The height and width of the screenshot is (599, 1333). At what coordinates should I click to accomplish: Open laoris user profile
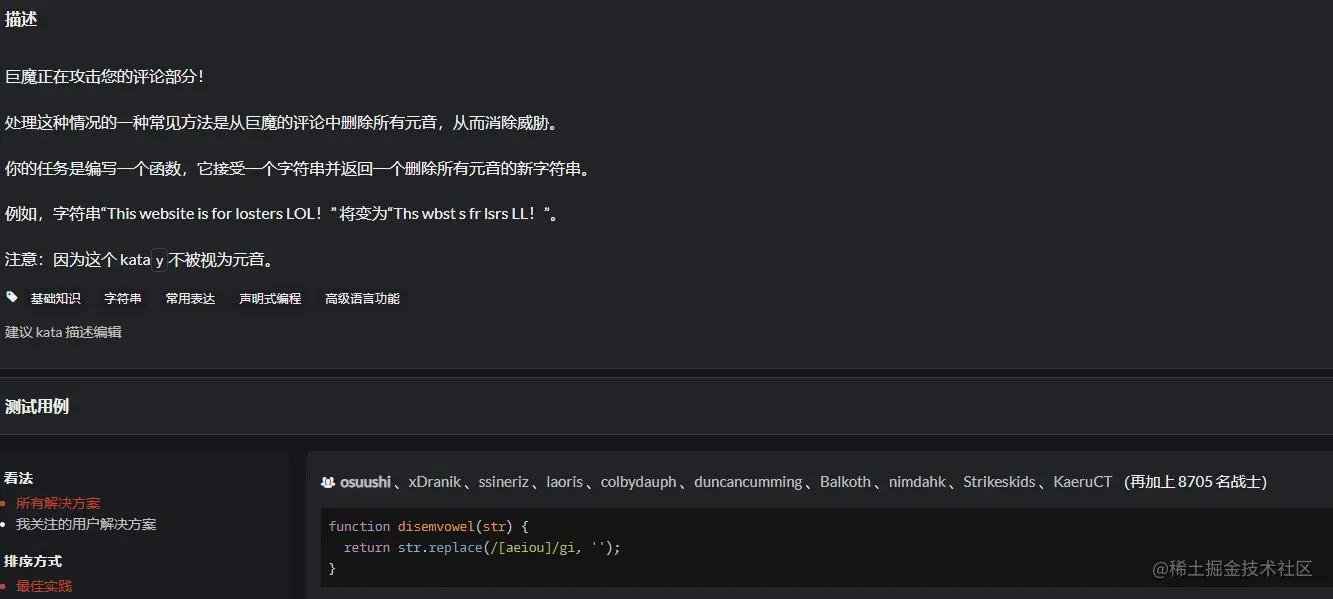[x=564, y=482]
